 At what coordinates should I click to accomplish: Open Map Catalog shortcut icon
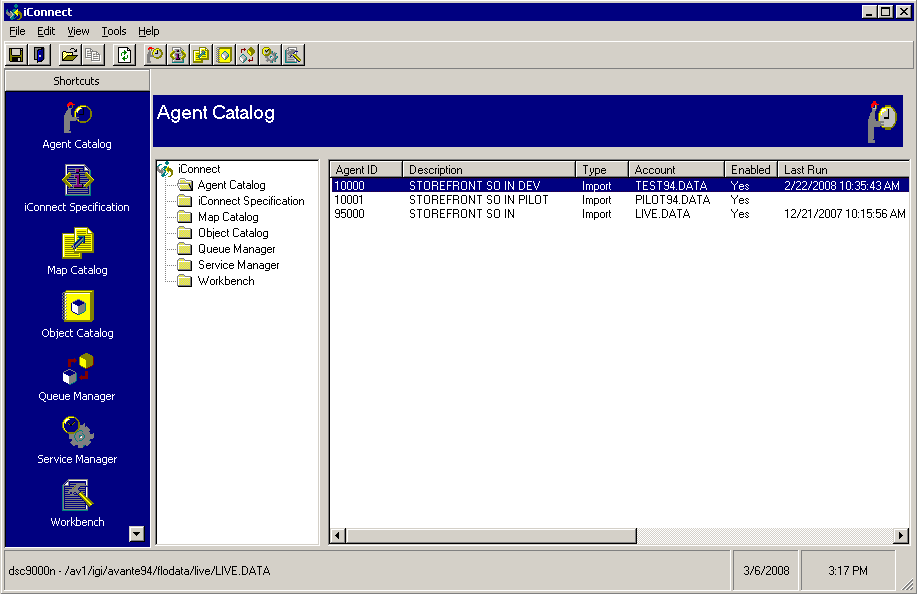[77, 244]
